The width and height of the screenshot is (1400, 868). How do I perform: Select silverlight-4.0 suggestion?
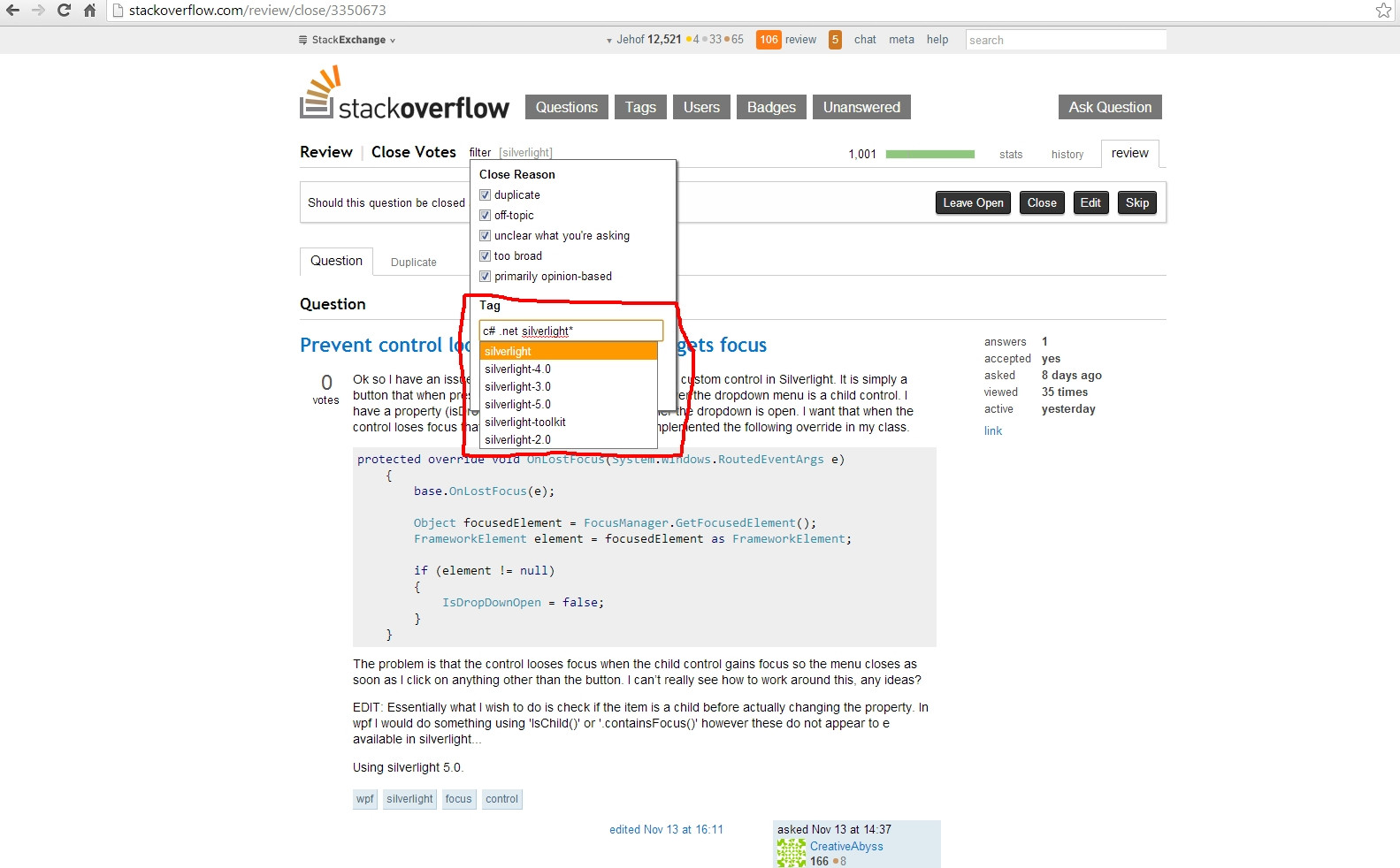click(x=569, y=369)
